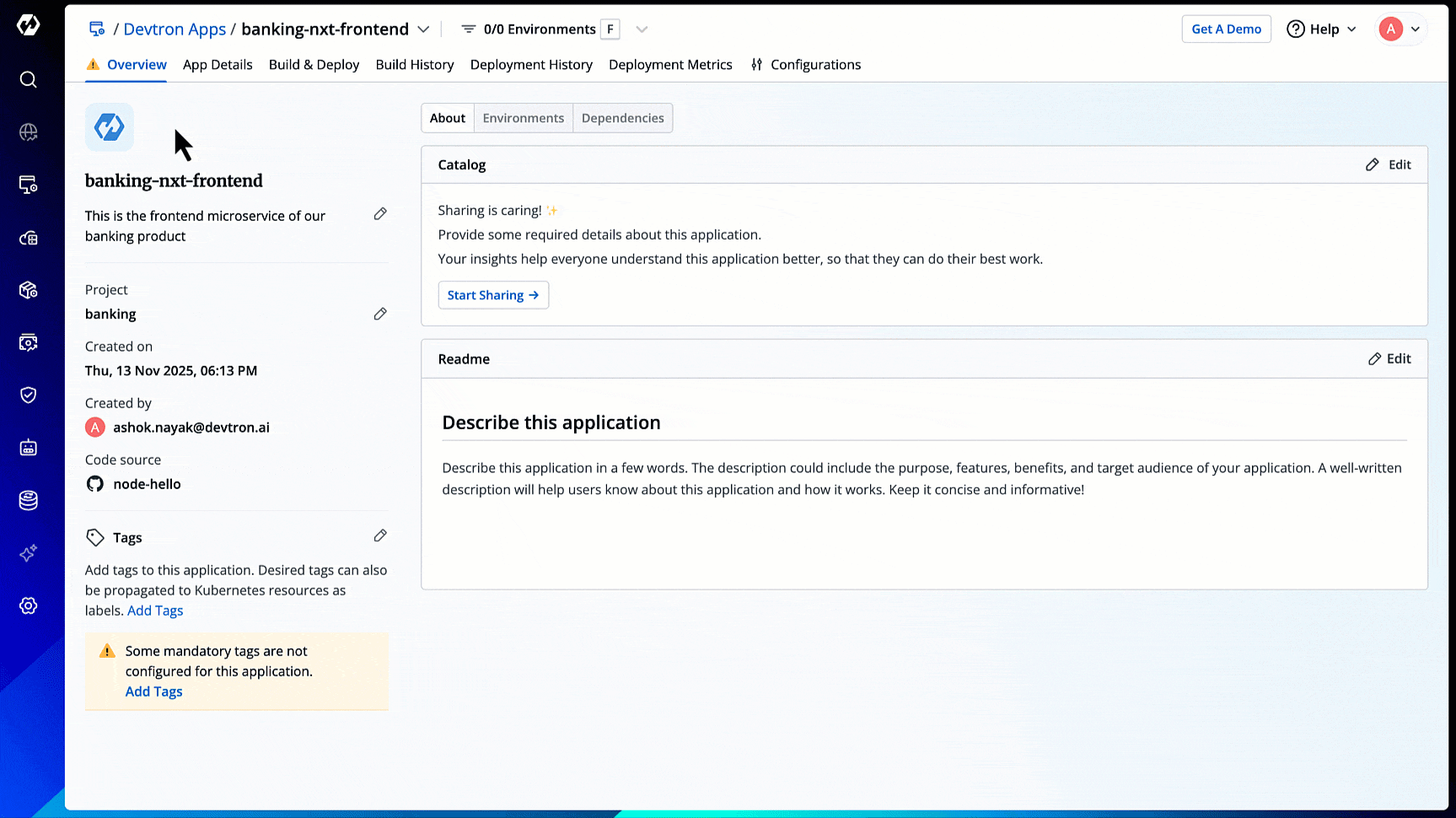Viewport: 1456px width, 818px height.
Task: Open the shield security icon in the sidebar
Action: click(29, 395)
